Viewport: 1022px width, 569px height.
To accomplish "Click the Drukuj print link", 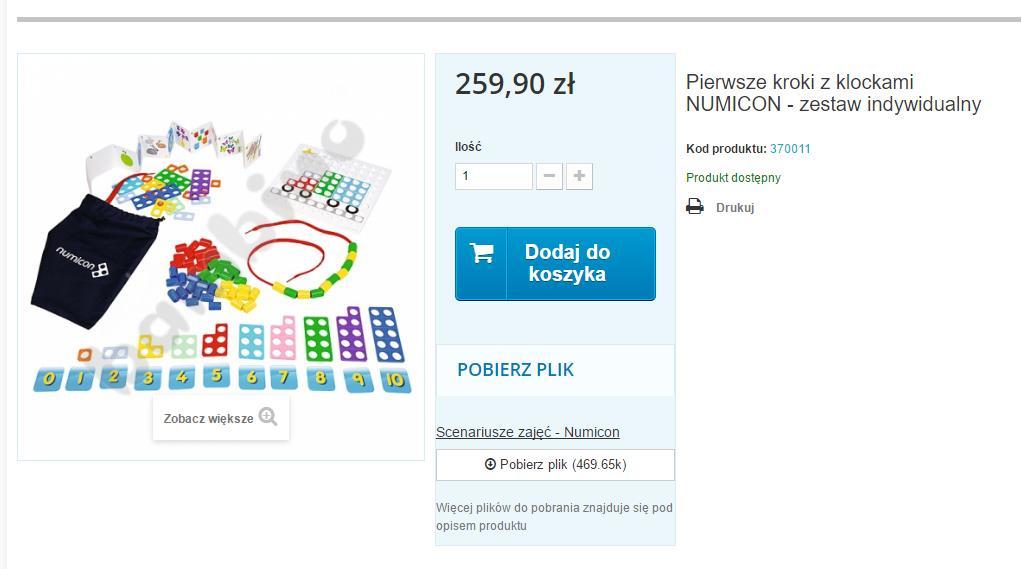I will 735,208.
